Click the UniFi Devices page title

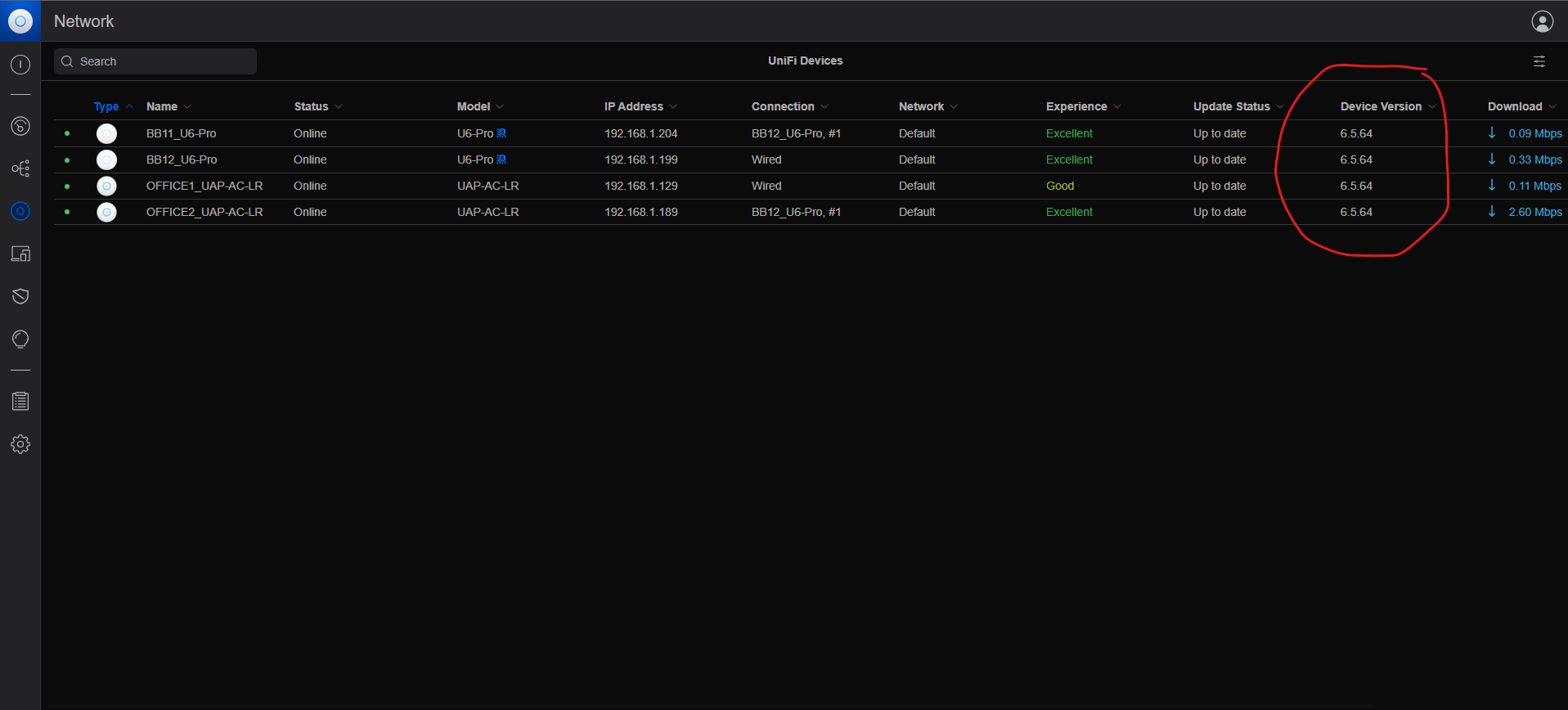pyautogui.click(x=805, y=61)
